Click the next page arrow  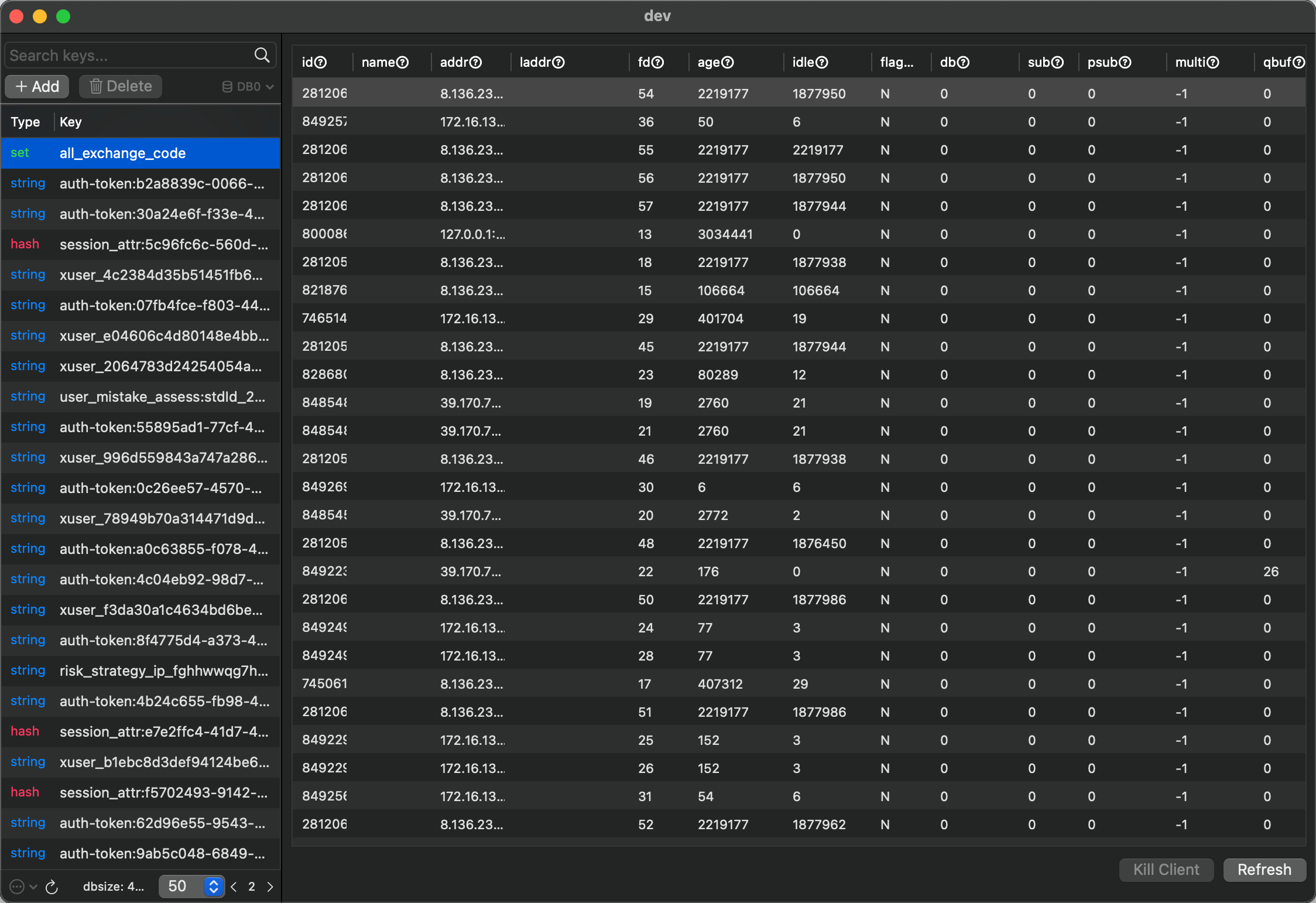tap(270, 887)
